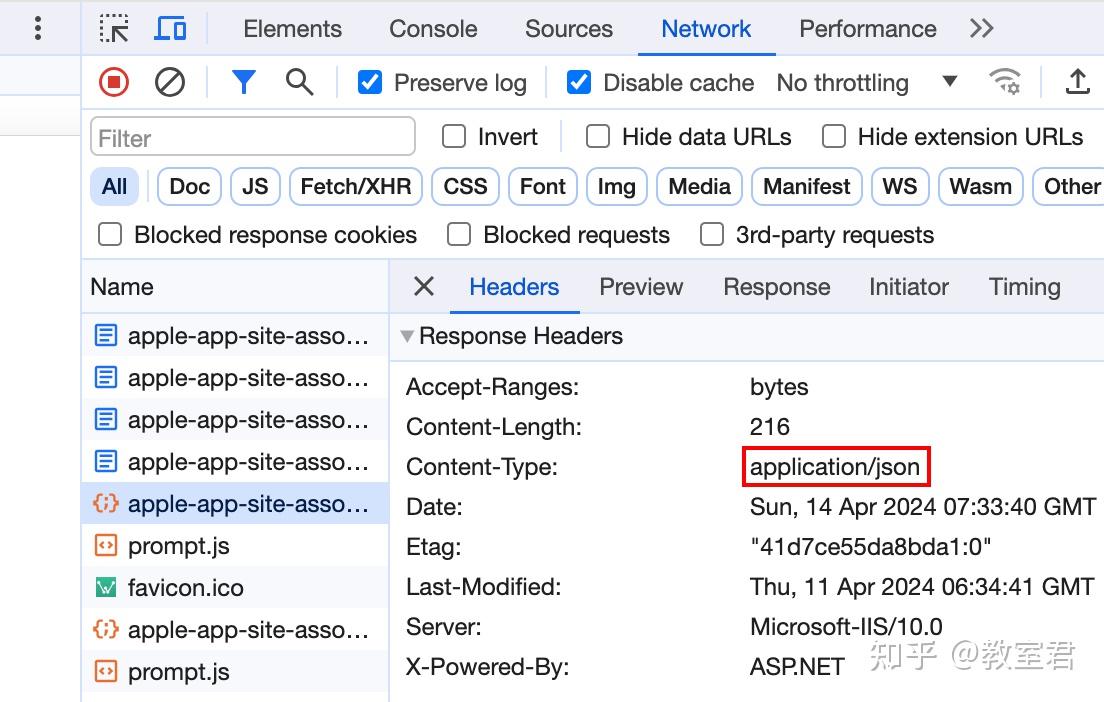Switch to the Sources tab
This screenshot has height=702, width=1104.
569,29
